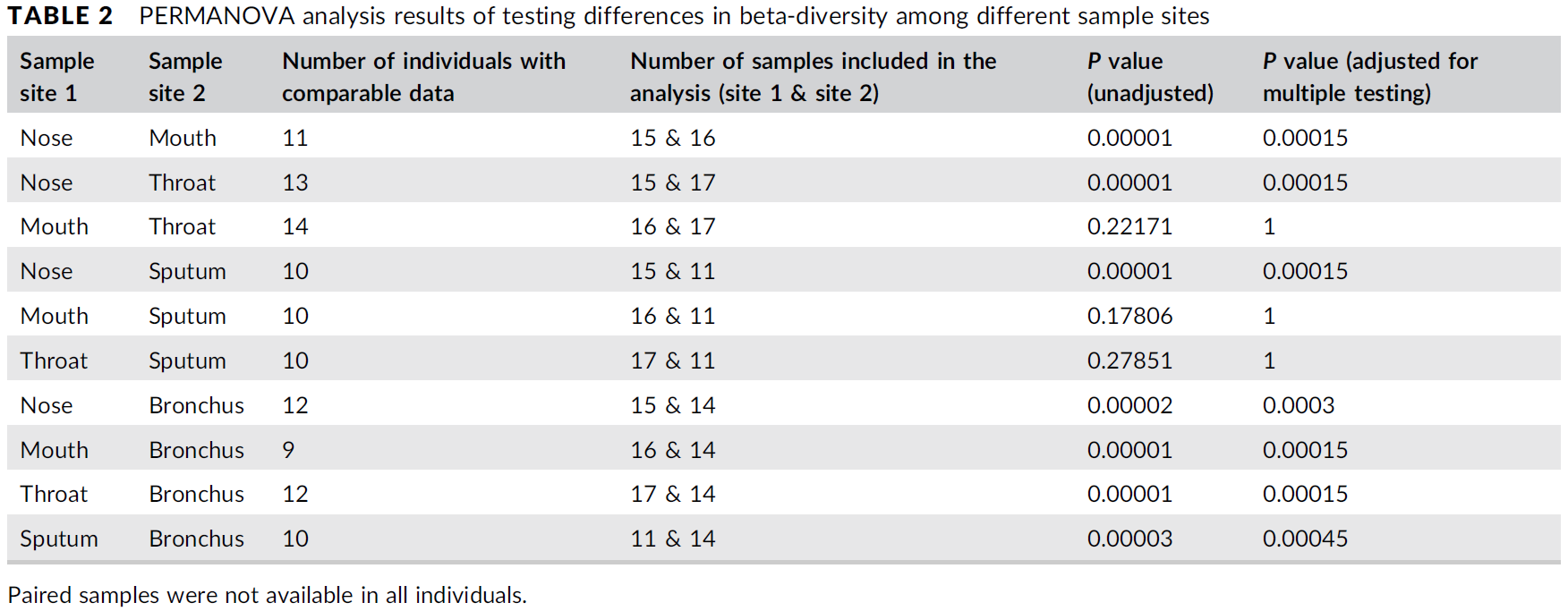This screenshot has height=611, width=1568.
Task: Click the 'Paired samples were not available' footnote
Action: (x=267, y=596)
